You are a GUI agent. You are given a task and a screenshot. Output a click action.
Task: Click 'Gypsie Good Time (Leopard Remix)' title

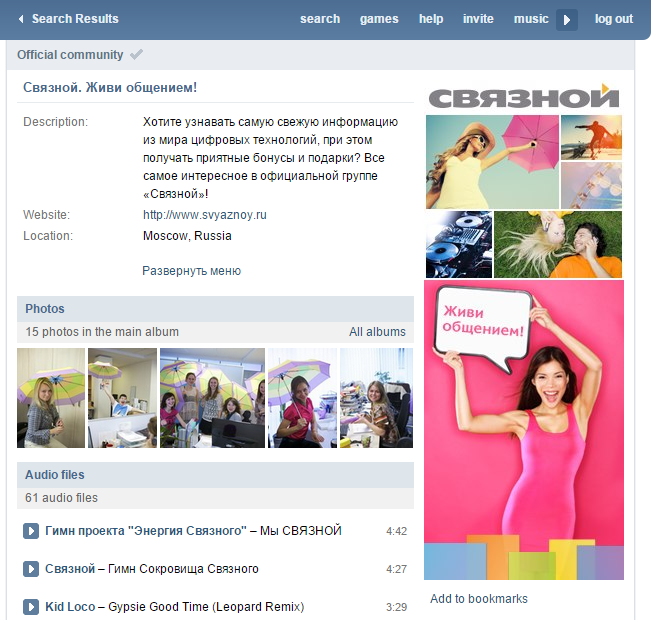(206, 607)
